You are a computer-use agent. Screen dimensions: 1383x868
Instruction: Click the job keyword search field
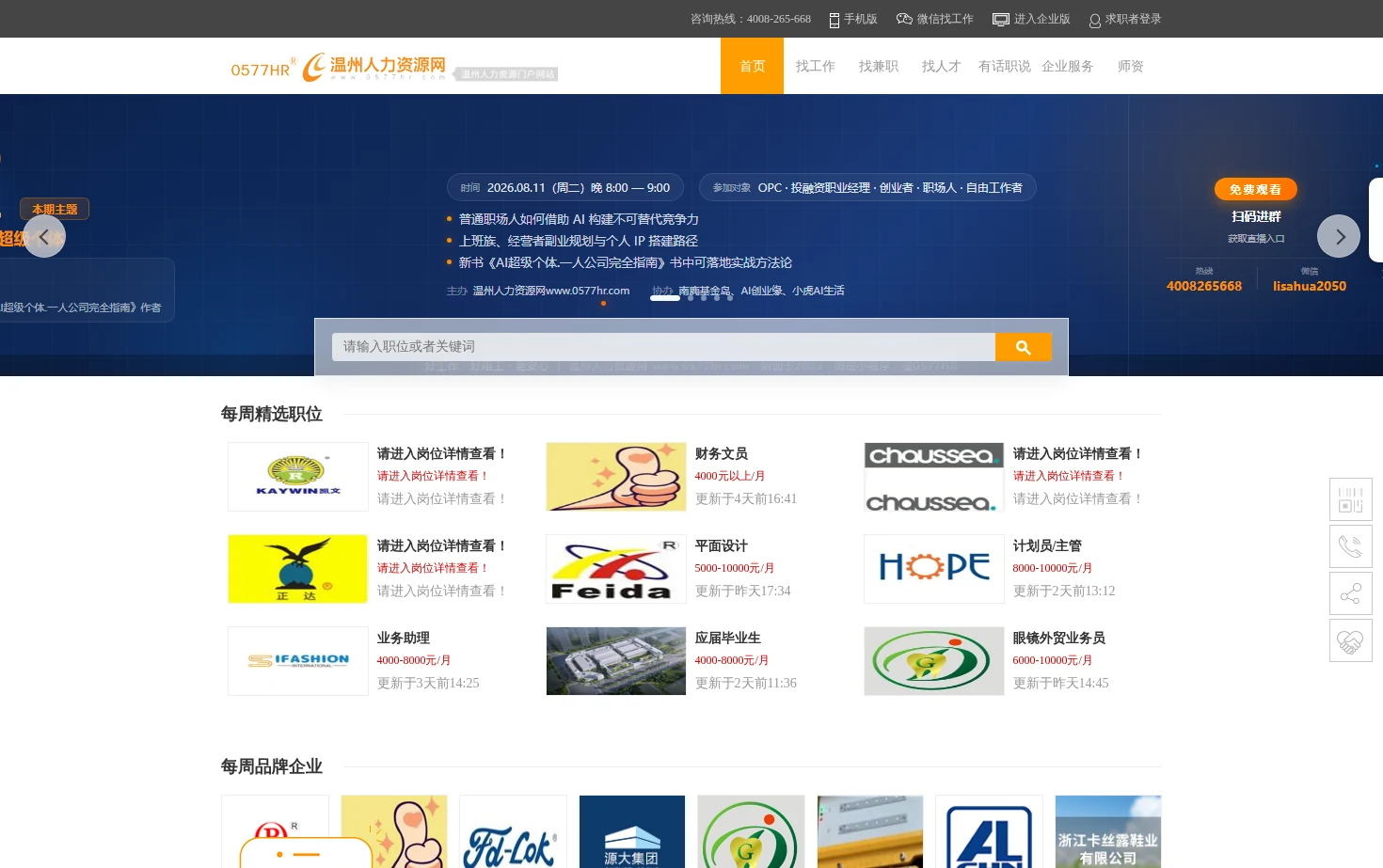click(663, 347)
